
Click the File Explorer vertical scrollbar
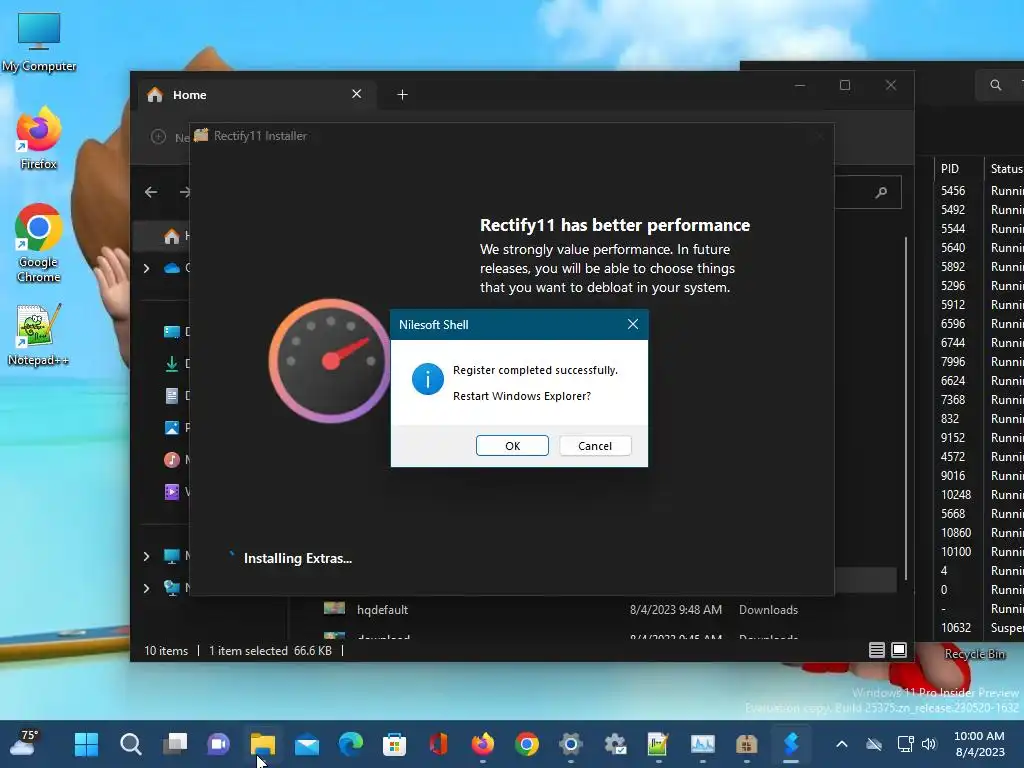pos(906,408)
